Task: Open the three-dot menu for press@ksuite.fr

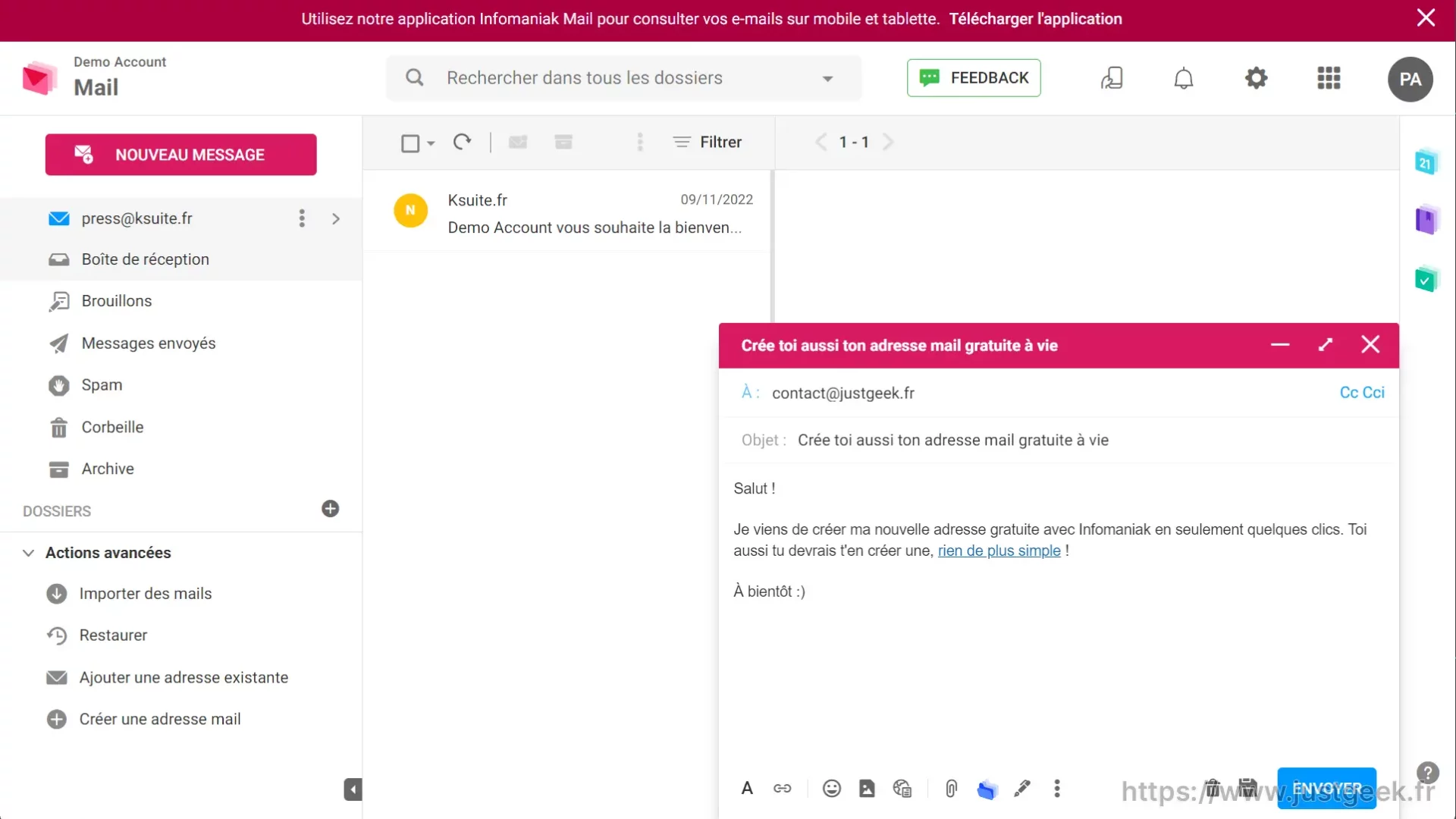Action: point(302,218)
